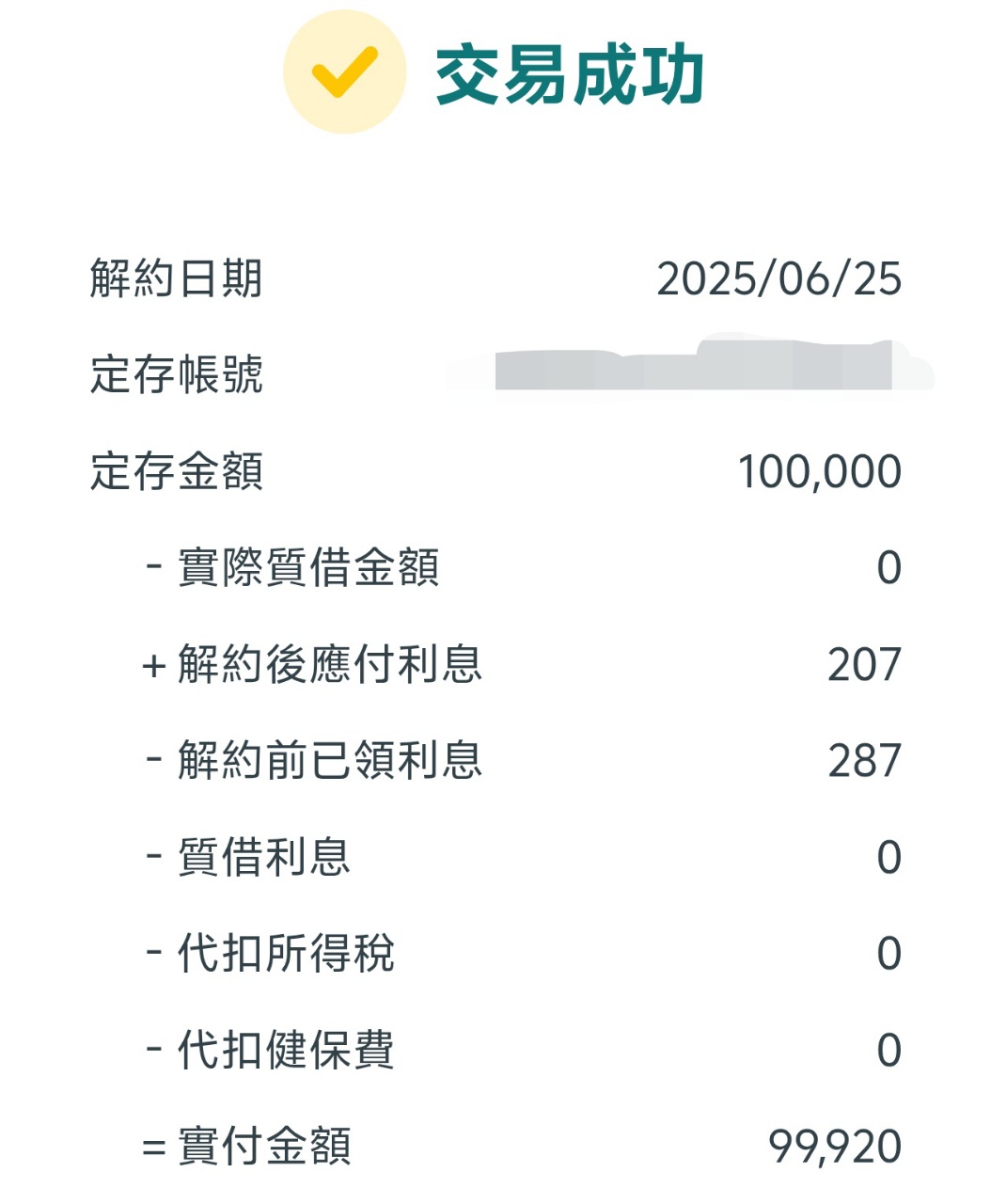Viewport: 991px width, 1204px height.
Task: Select the received interest value 287
Action: (865, 761)
